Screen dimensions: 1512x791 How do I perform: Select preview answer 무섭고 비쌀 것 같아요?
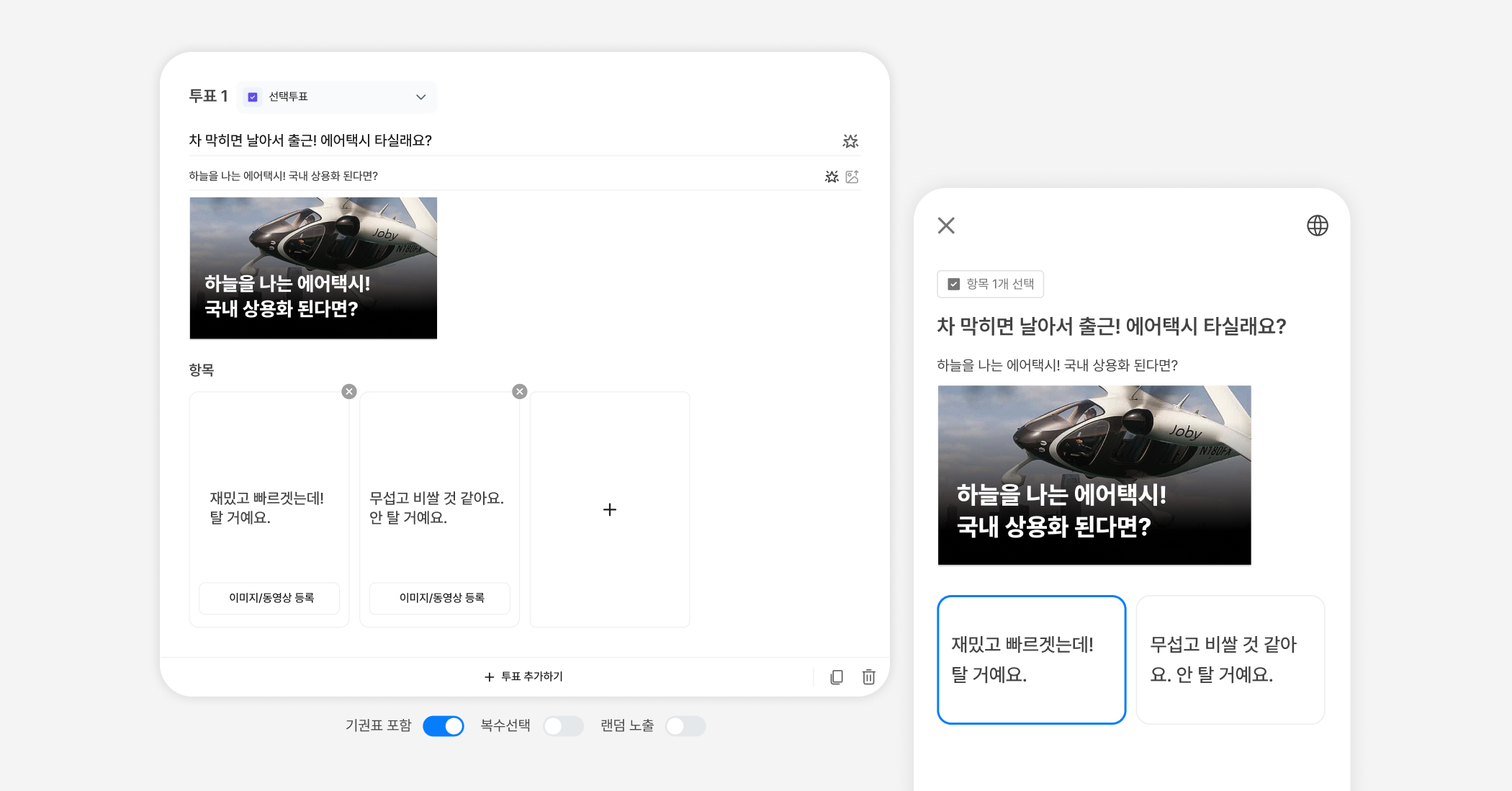(x=1230, y=659)
